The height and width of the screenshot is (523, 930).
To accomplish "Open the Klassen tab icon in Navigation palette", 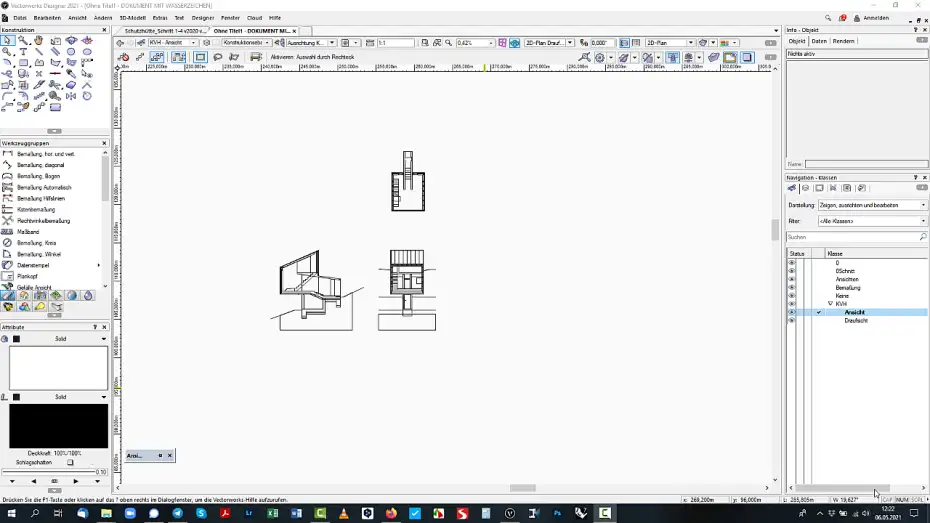I will tap(791, 188).
